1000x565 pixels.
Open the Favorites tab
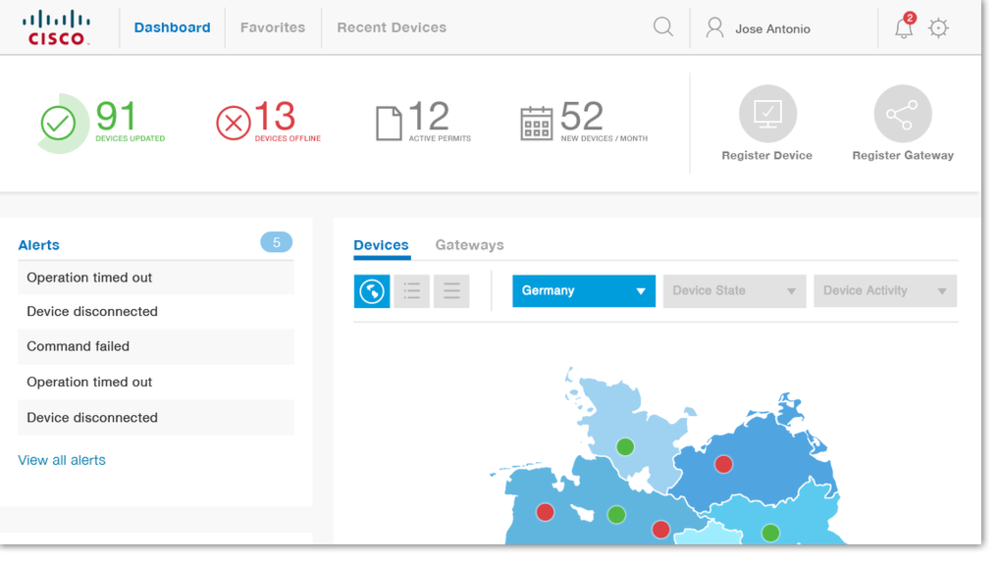272,27
